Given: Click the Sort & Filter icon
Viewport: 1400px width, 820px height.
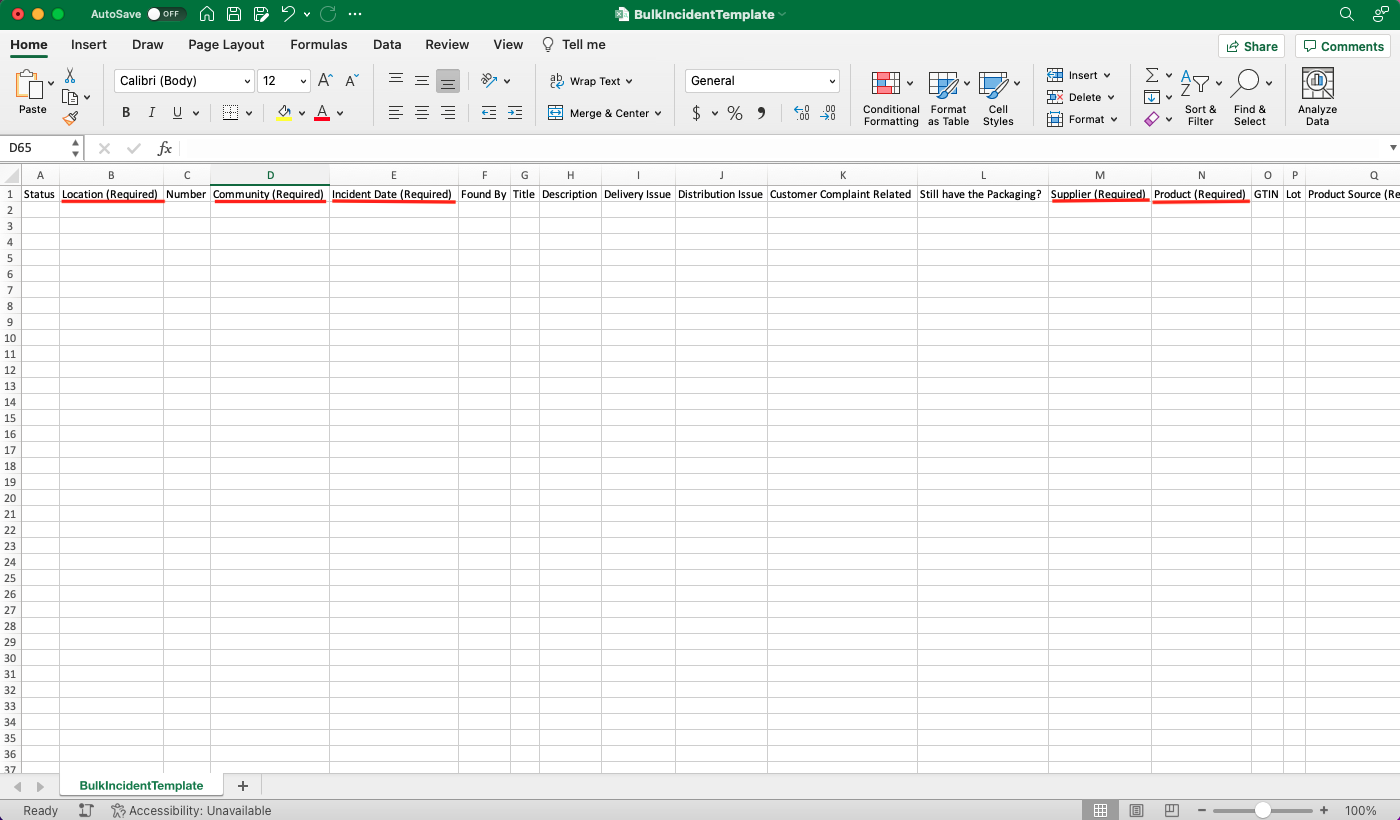Looking at the screenshot, I should click(1194, 84).
